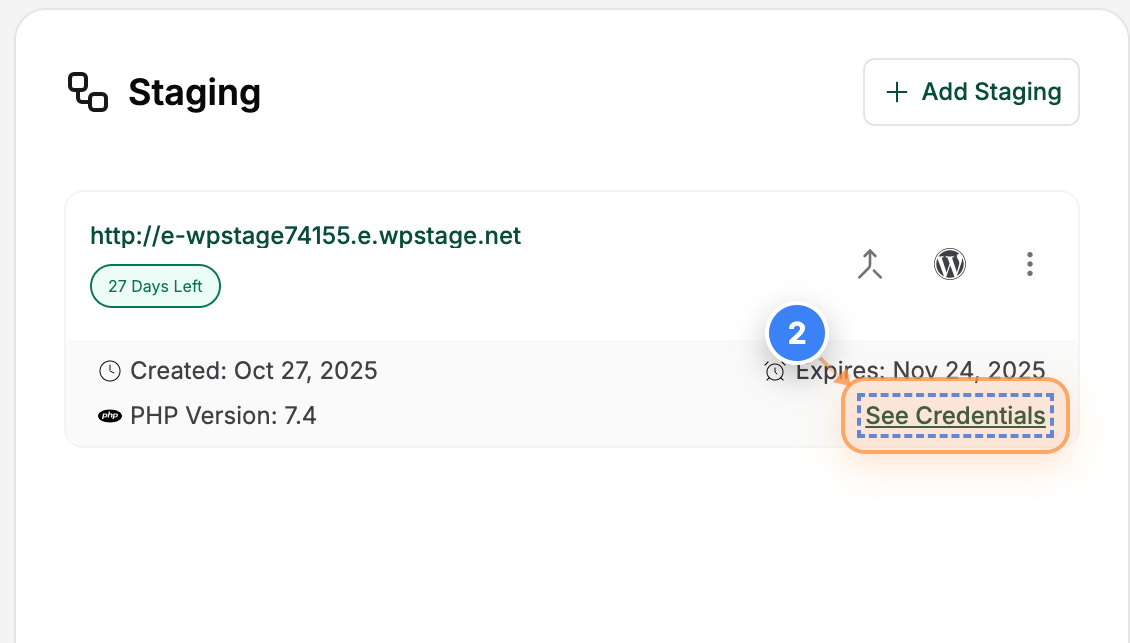
Task: Click the push-to-live merge arrow icon
Action: tap(869, 264)
